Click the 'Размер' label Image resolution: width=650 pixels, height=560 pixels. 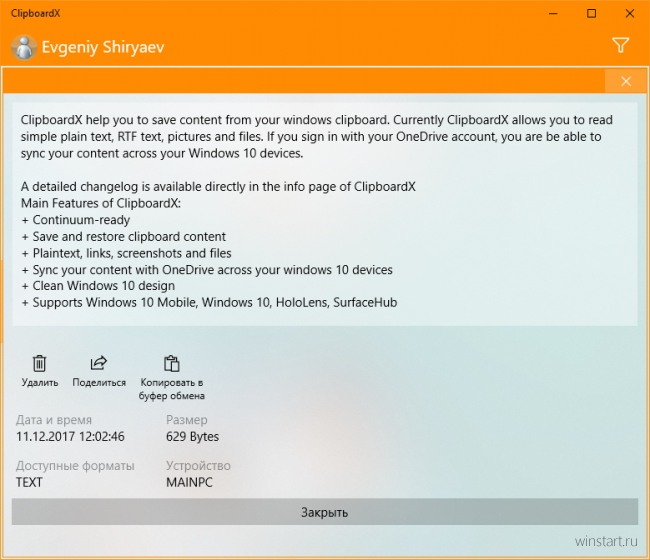pos(187,420)
